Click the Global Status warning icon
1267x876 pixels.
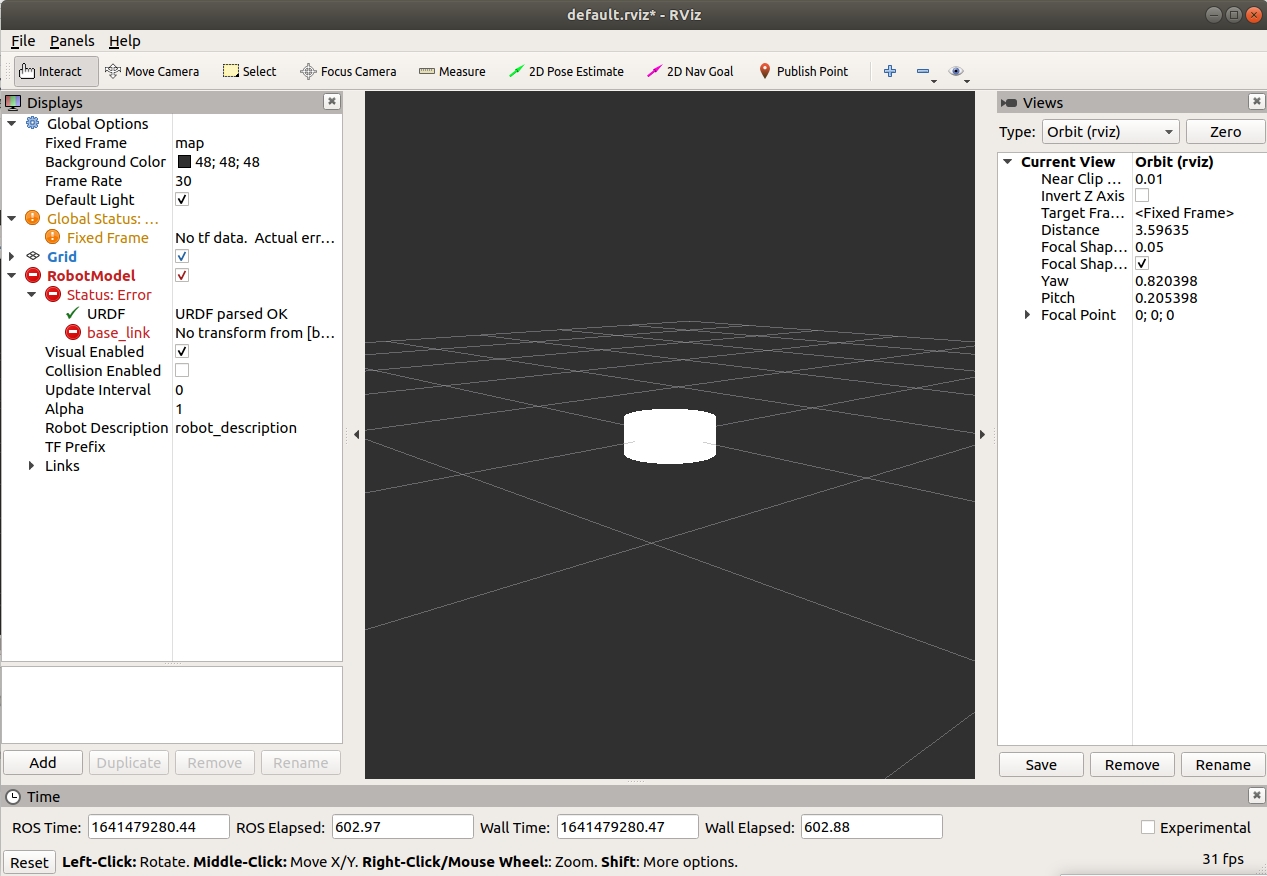[32, 218]
